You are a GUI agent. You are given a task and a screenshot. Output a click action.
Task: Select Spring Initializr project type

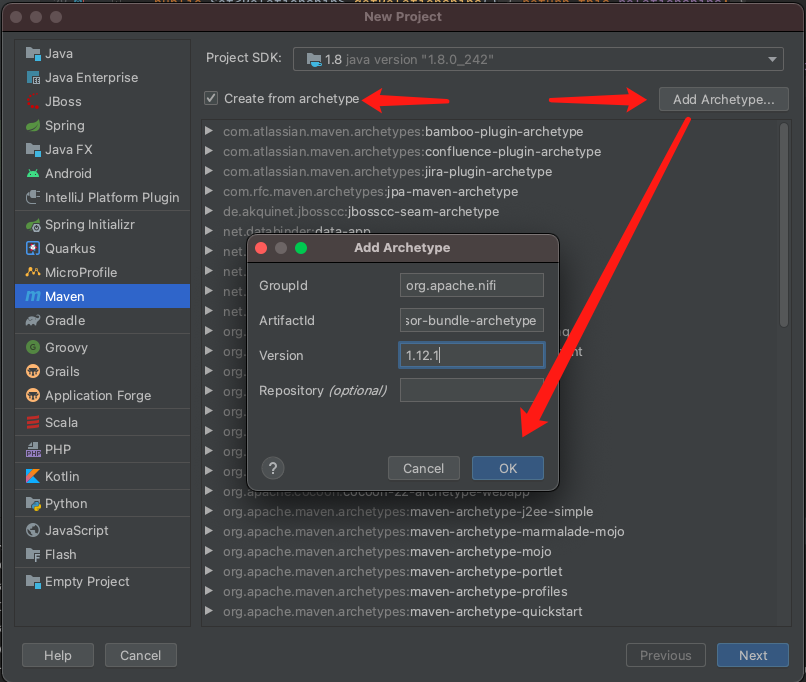102,225
